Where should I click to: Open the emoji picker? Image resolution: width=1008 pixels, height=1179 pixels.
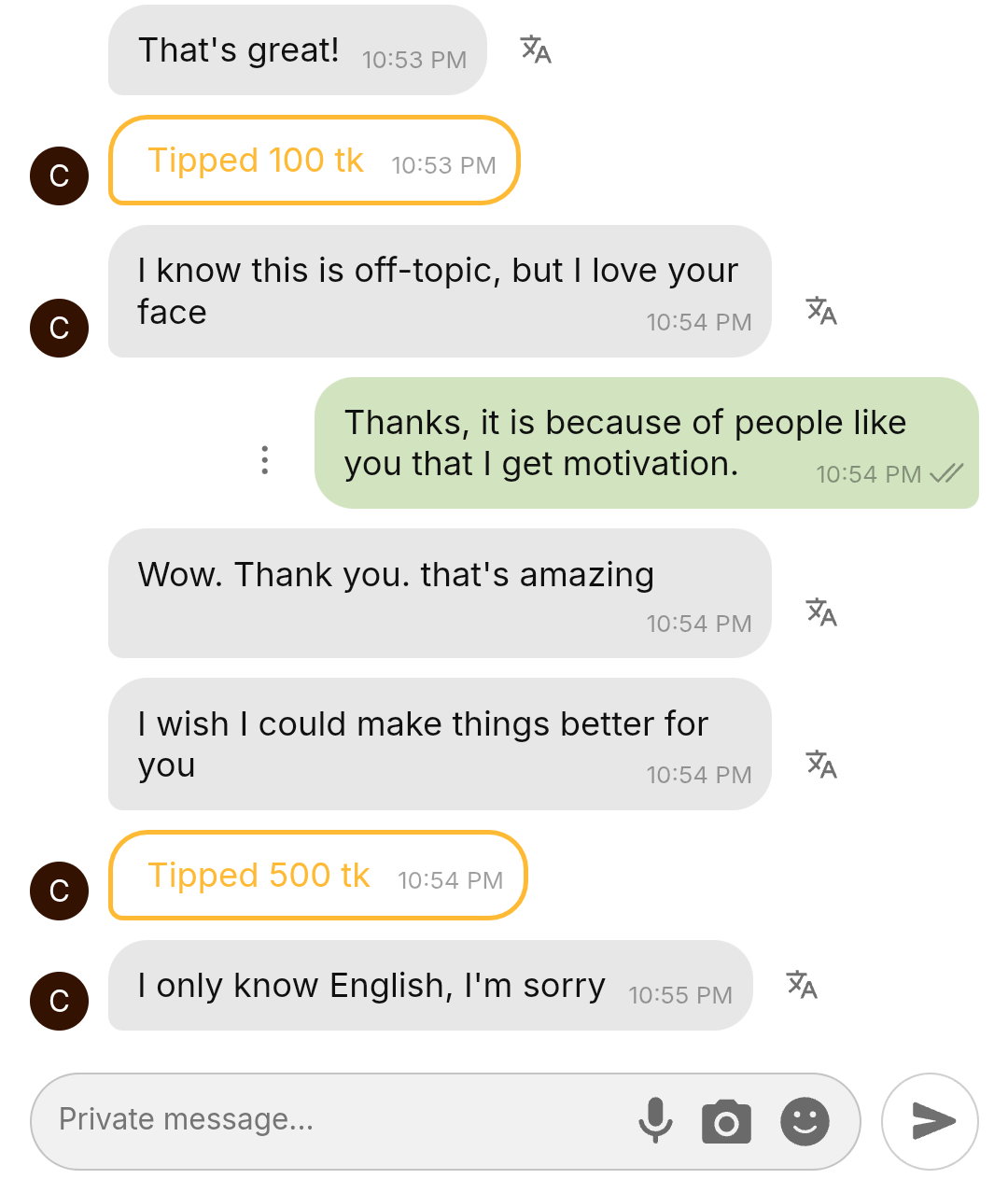point(805,1121)
